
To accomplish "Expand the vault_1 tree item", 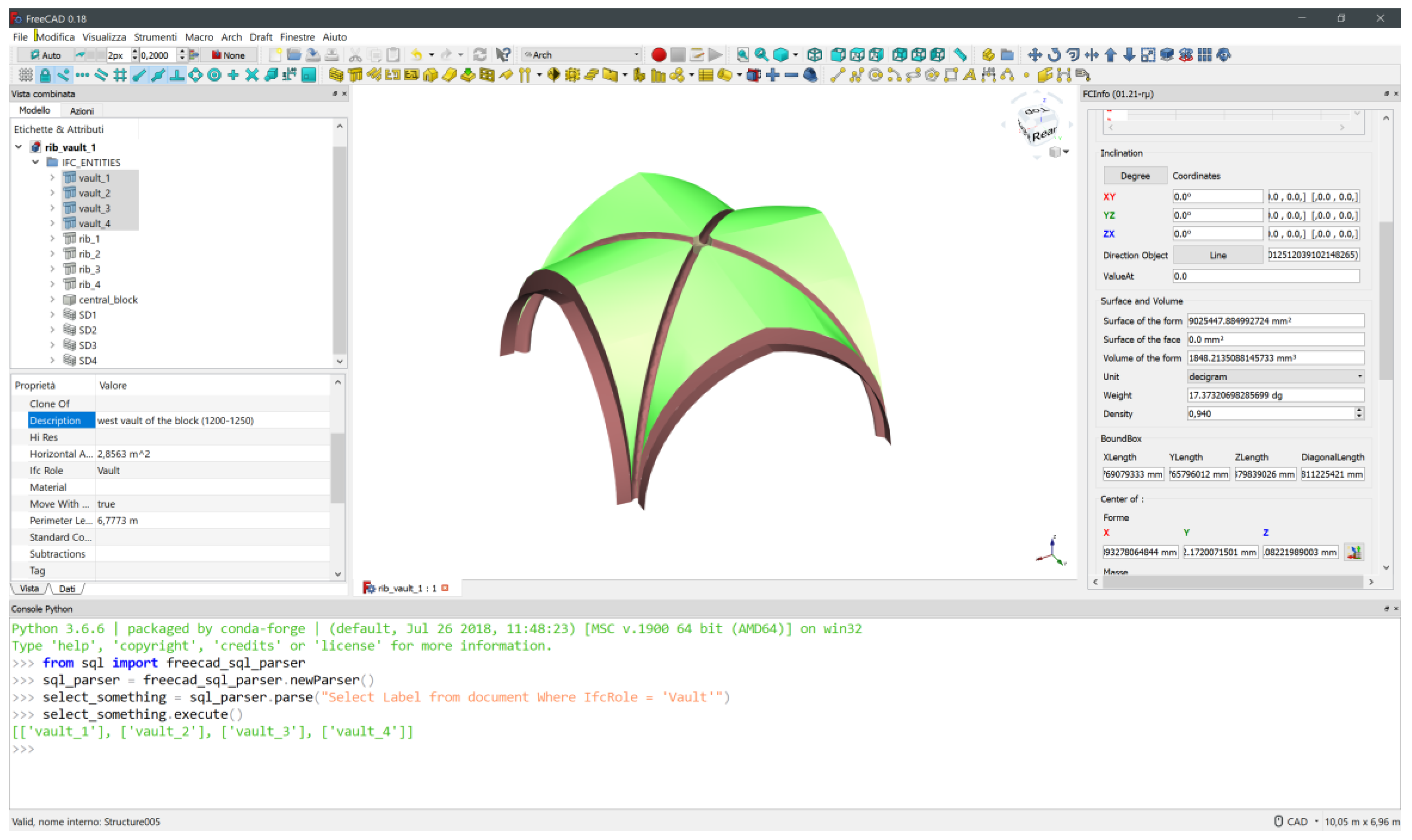I will pos(52,178).
